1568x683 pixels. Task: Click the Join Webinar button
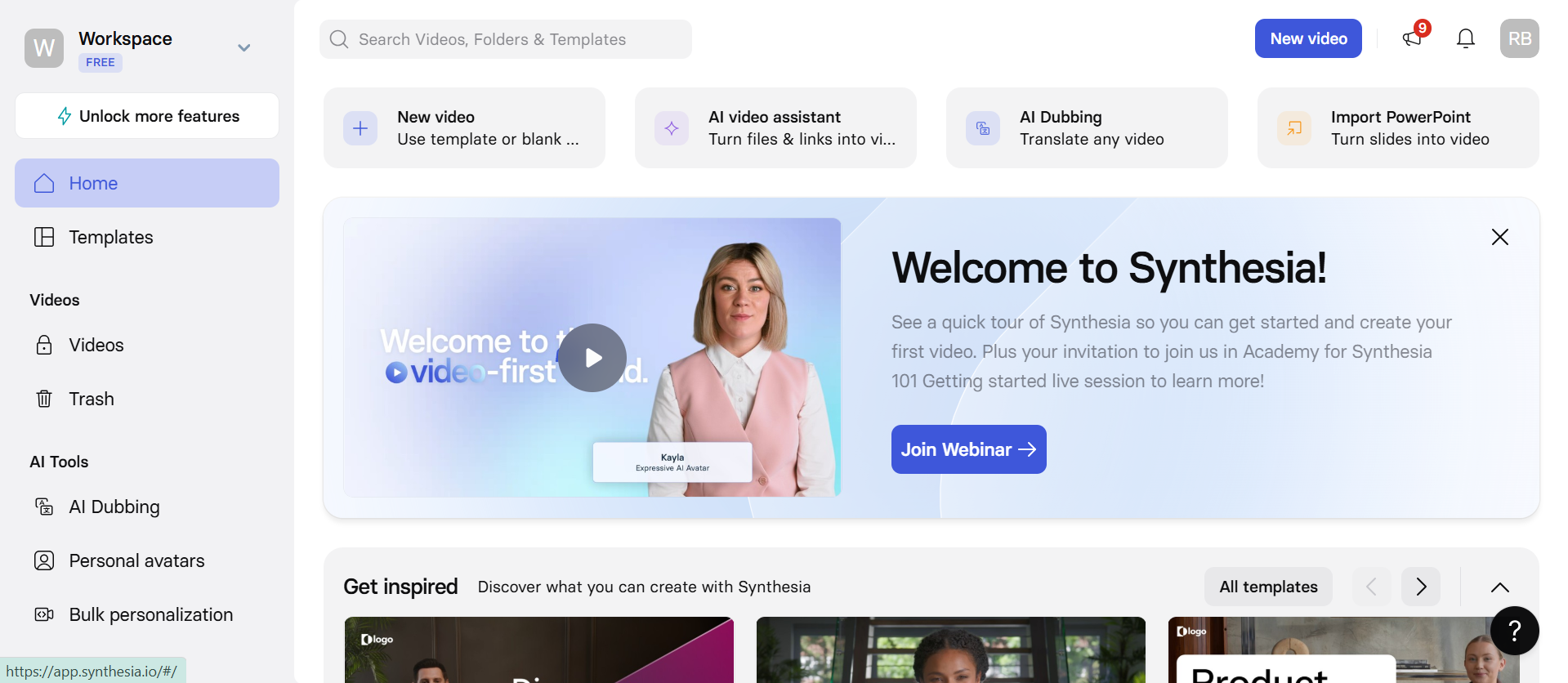coord(968,449)
